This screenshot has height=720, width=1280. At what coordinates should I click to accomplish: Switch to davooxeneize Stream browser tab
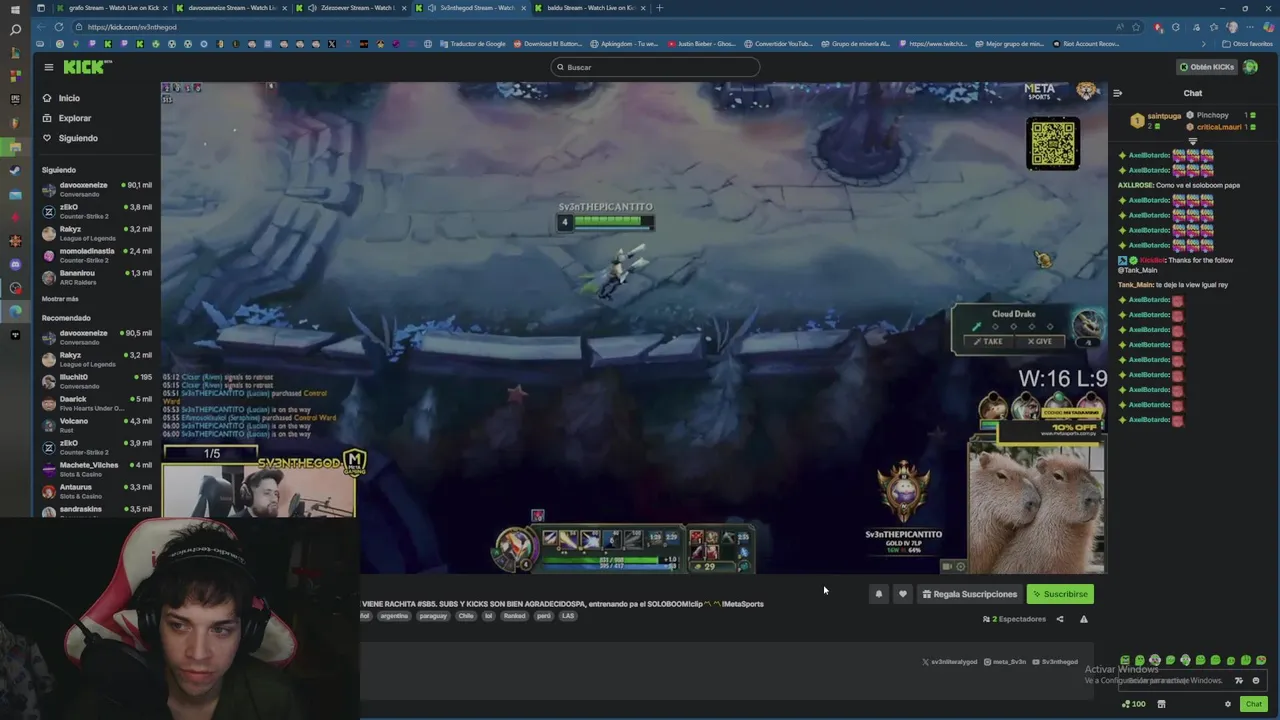[231, 8]
